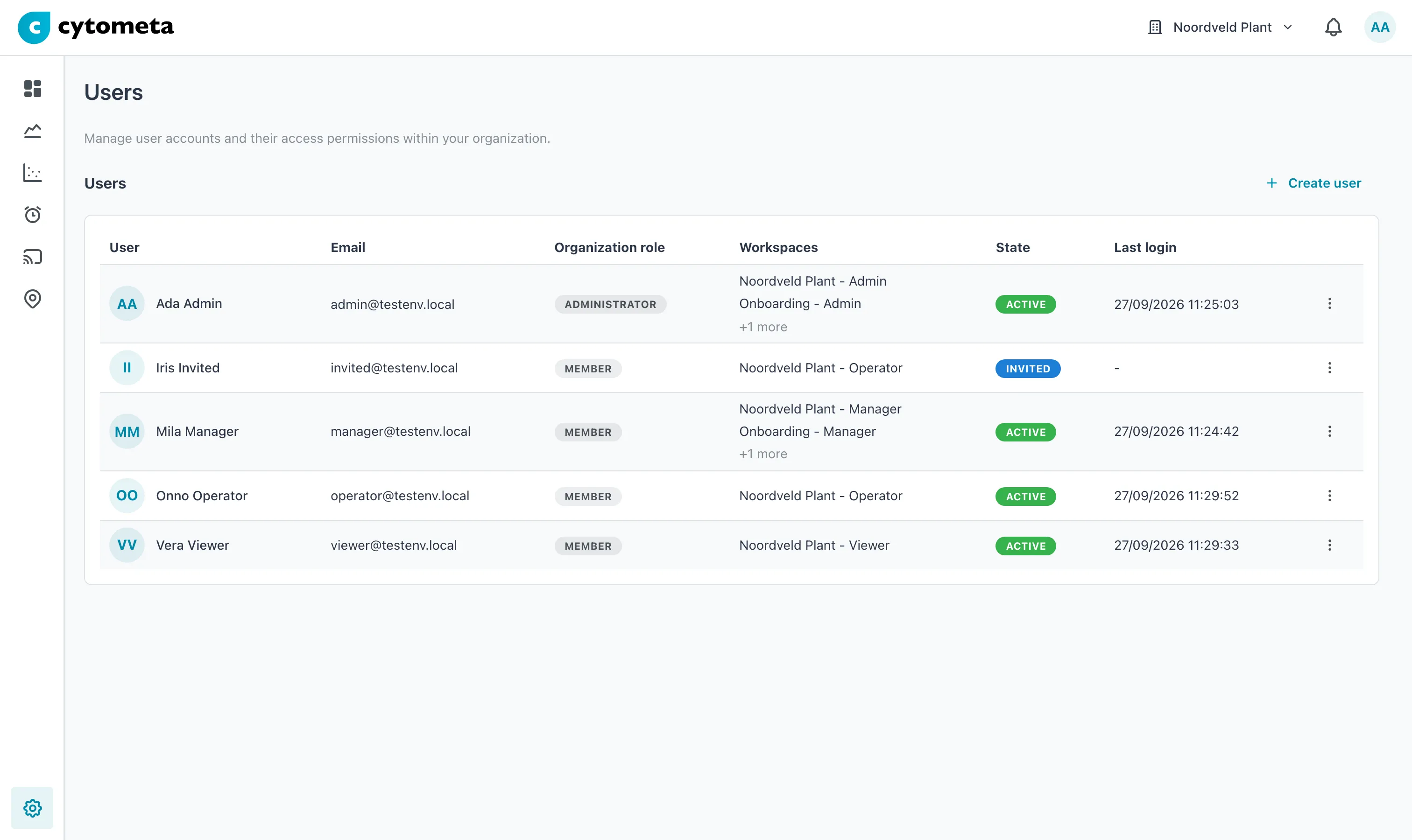
Task: Click the II avatar of Iris Invited
Action: 127,368
